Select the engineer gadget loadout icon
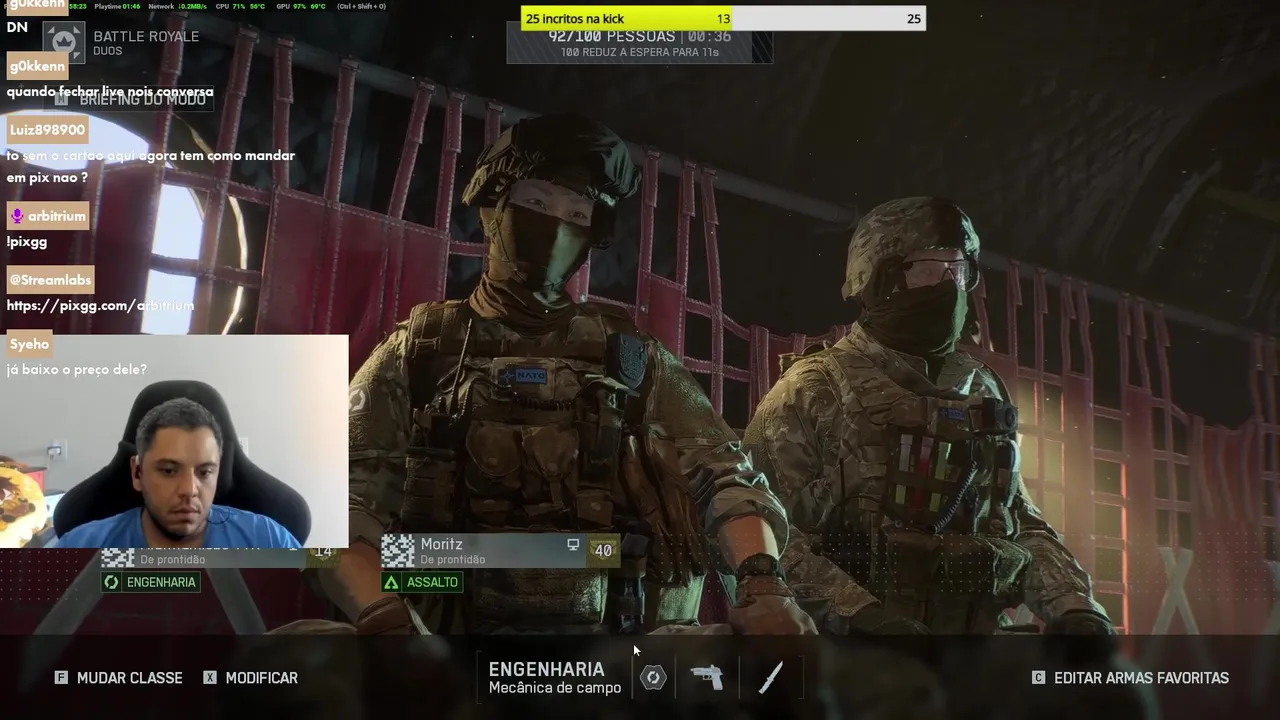 (653, 678)
